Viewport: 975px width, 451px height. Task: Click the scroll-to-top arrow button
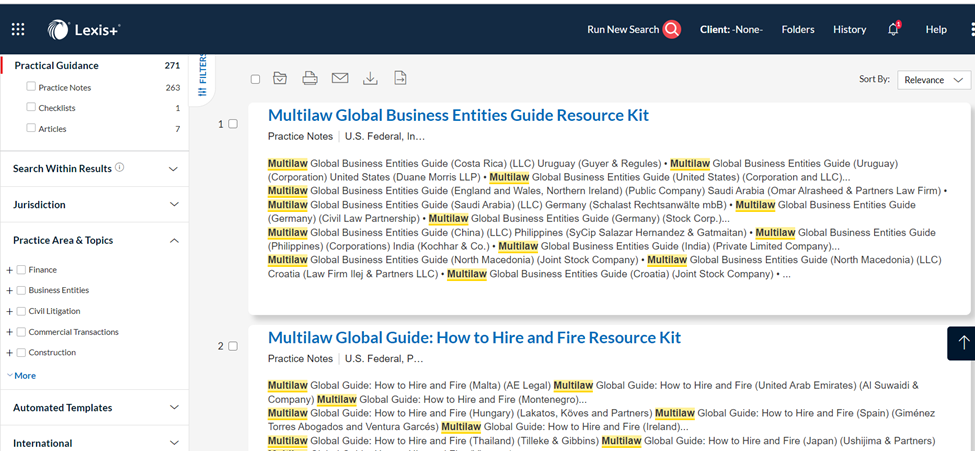(963, 343)
